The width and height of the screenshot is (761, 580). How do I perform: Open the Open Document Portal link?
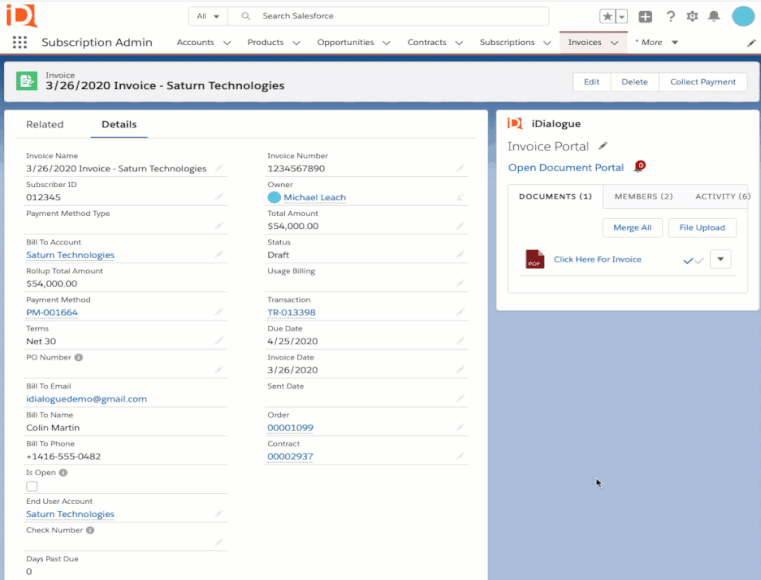[565, 167]
